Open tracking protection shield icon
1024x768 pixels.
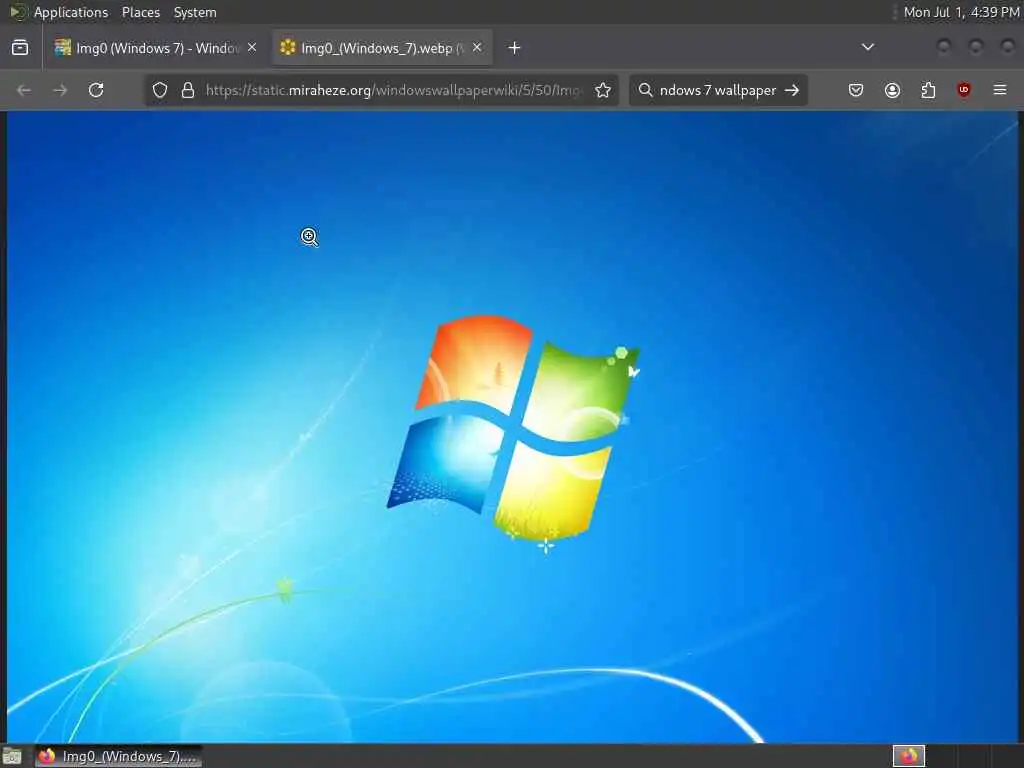160,90
